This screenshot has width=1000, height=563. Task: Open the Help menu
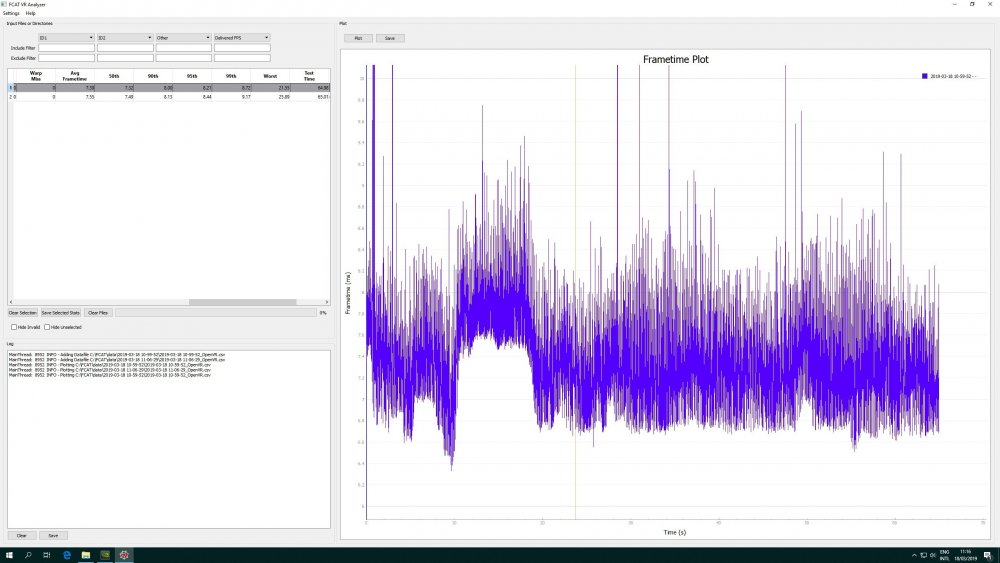tap(31, 13)
